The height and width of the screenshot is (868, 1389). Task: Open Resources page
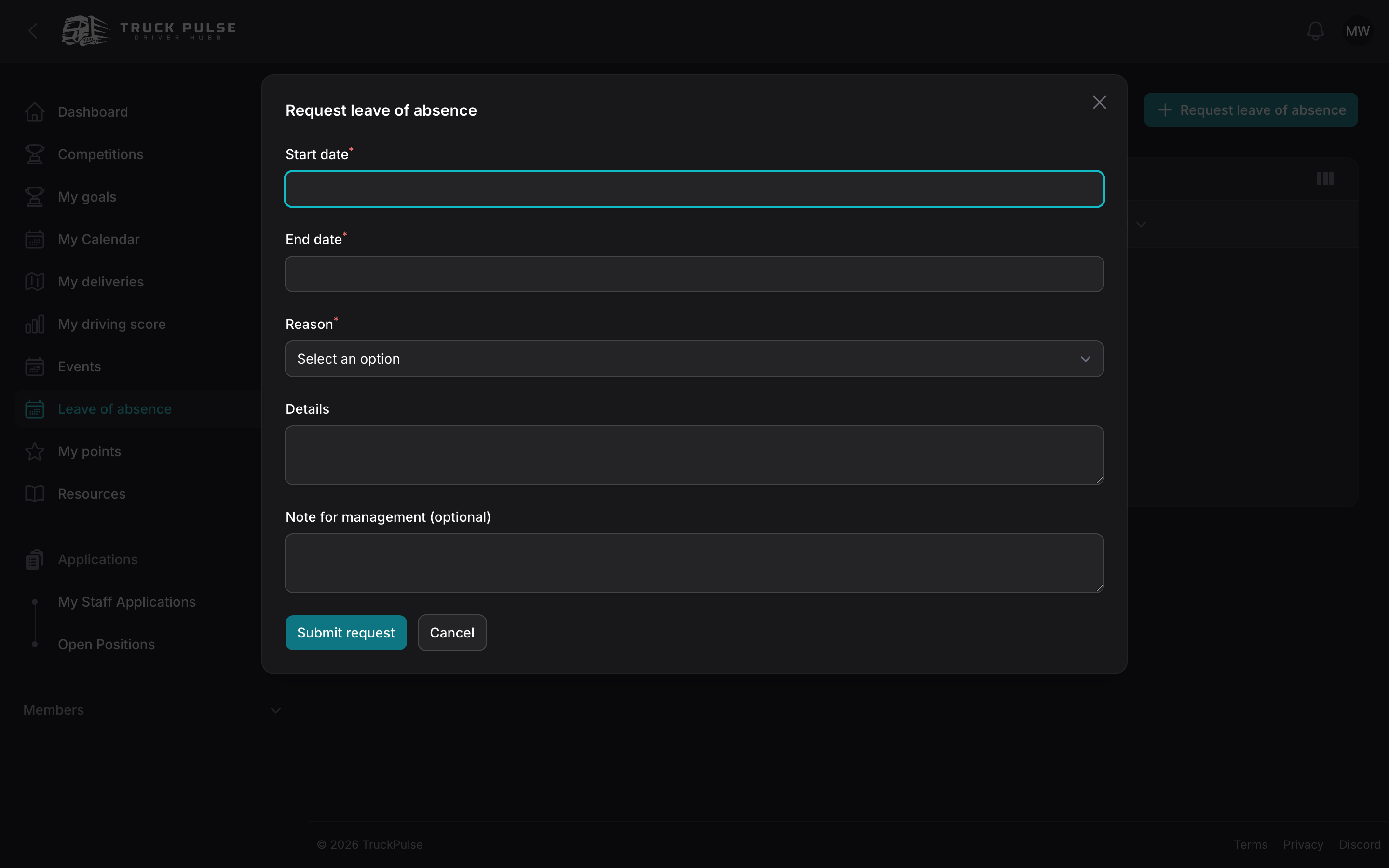(x=92, y=494)
